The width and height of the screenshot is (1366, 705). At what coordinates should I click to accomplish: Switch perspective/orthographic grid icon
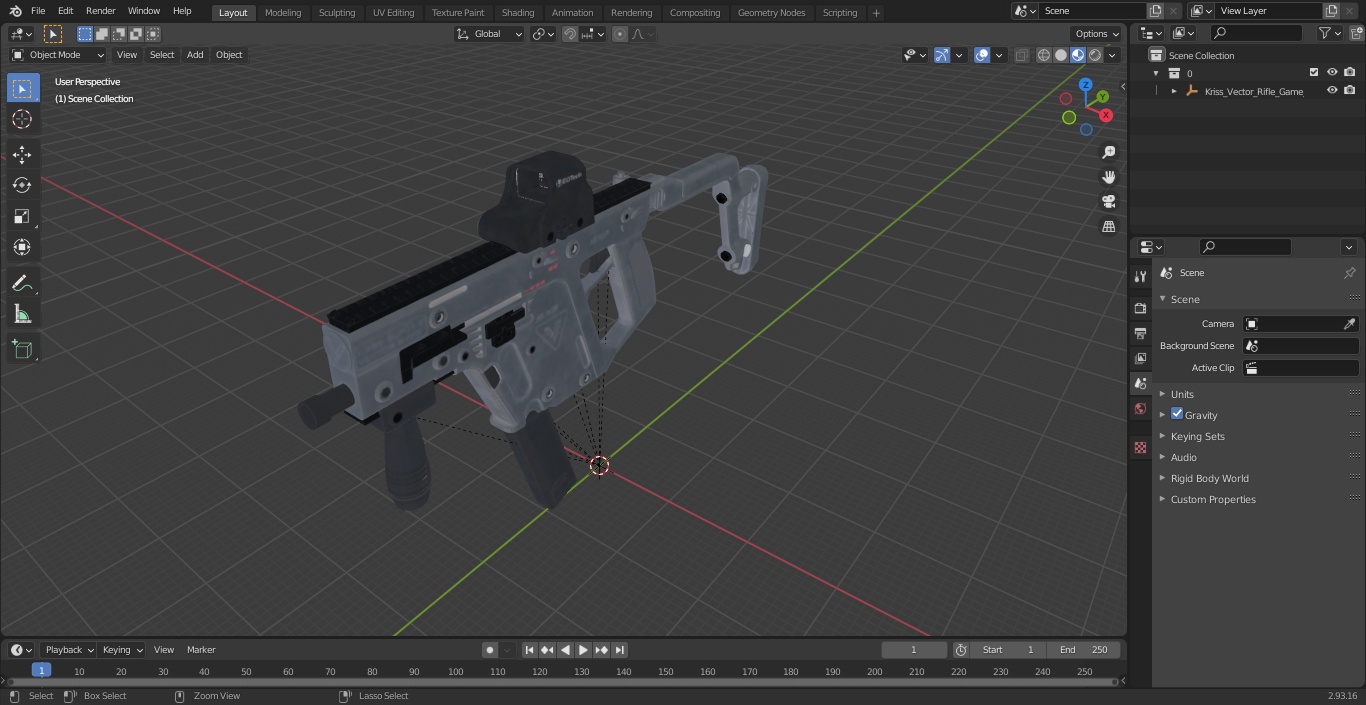1108,227
